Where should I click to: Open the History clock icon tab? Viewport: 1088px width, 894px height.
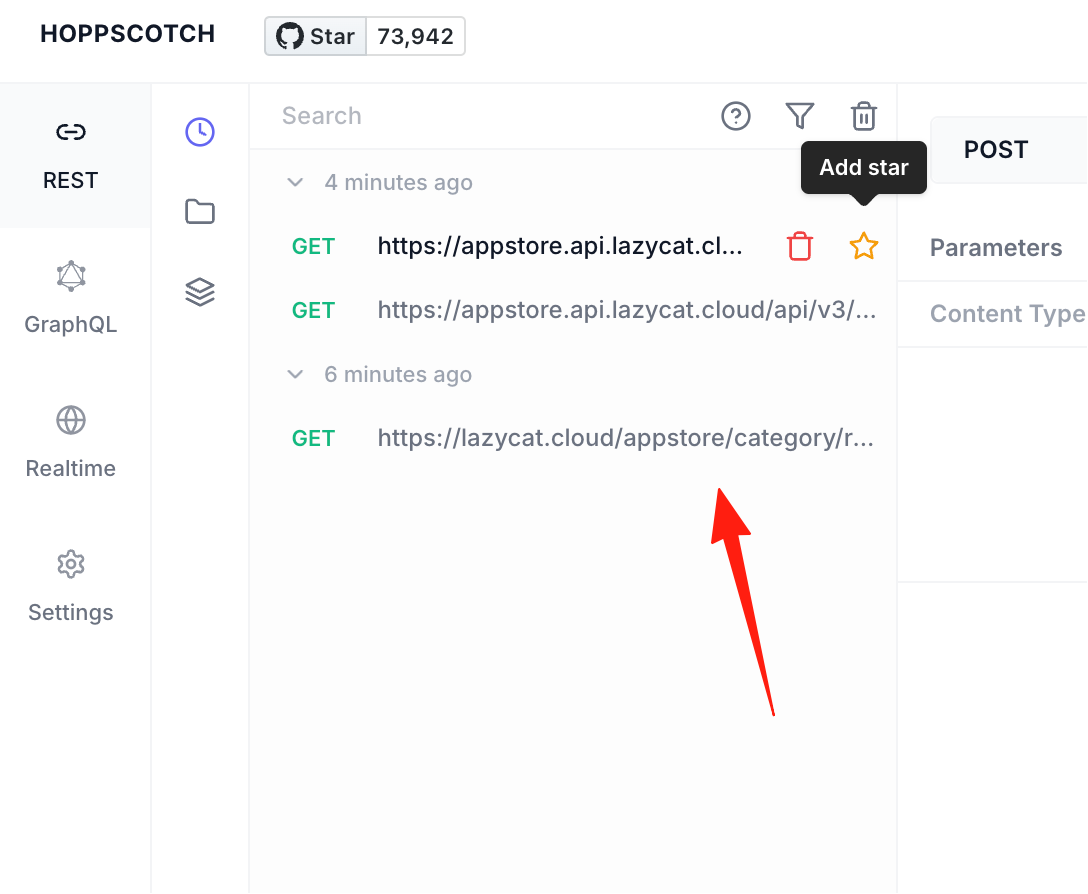(x=200, y=132)
